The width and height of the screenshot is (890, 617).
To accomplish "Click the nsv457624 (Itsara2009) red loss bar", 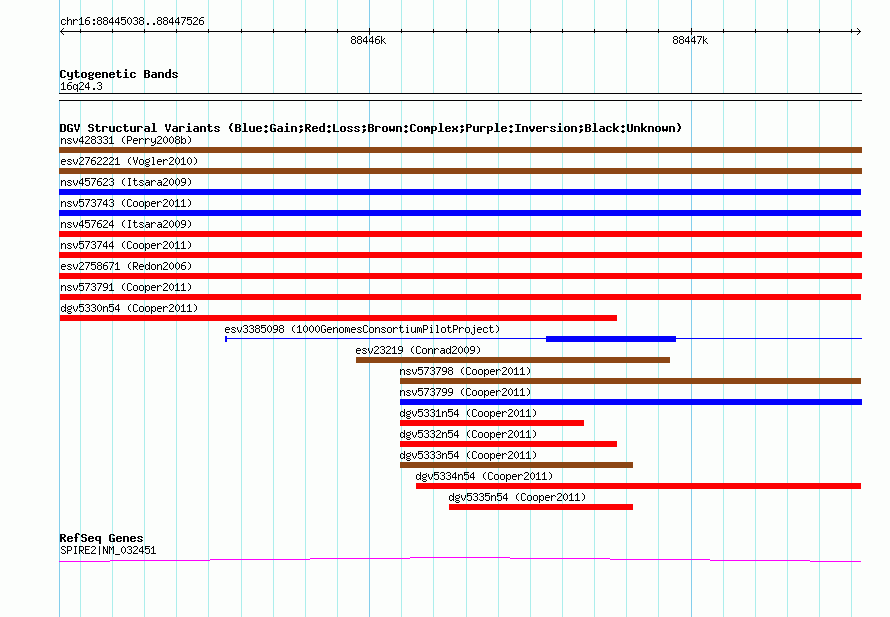I will [x=460, y=234].
